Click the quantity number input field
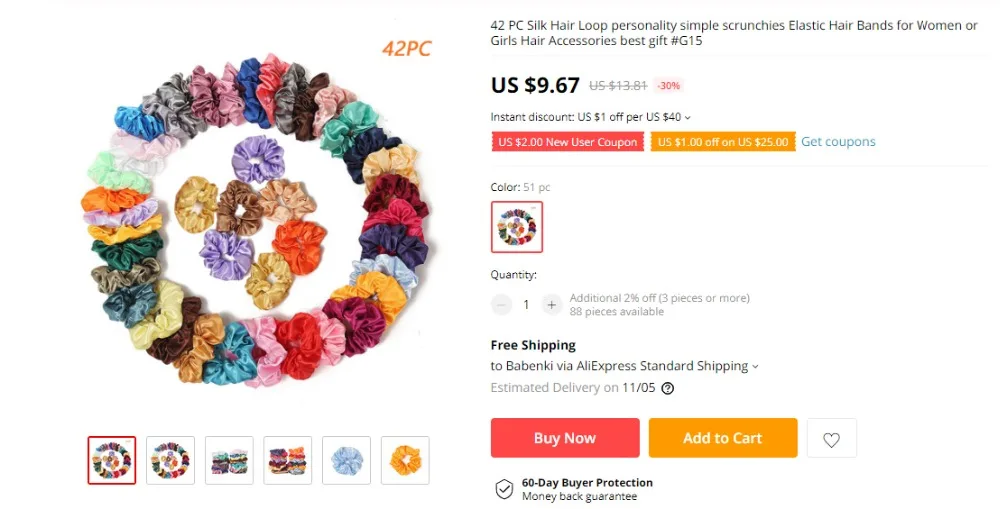 click(526, 305)
